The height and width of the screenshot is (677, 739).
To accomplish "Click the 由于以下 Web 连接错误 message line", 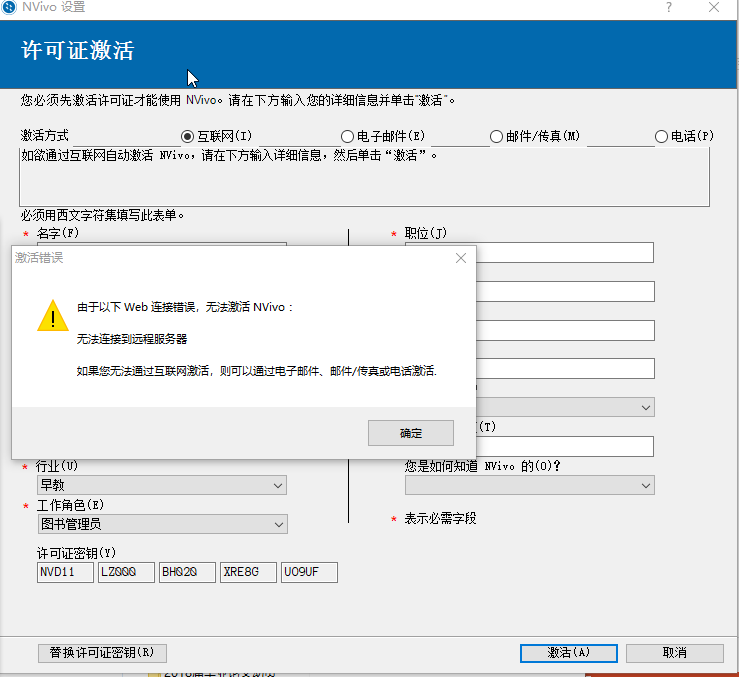I will (x=185, y=307).
